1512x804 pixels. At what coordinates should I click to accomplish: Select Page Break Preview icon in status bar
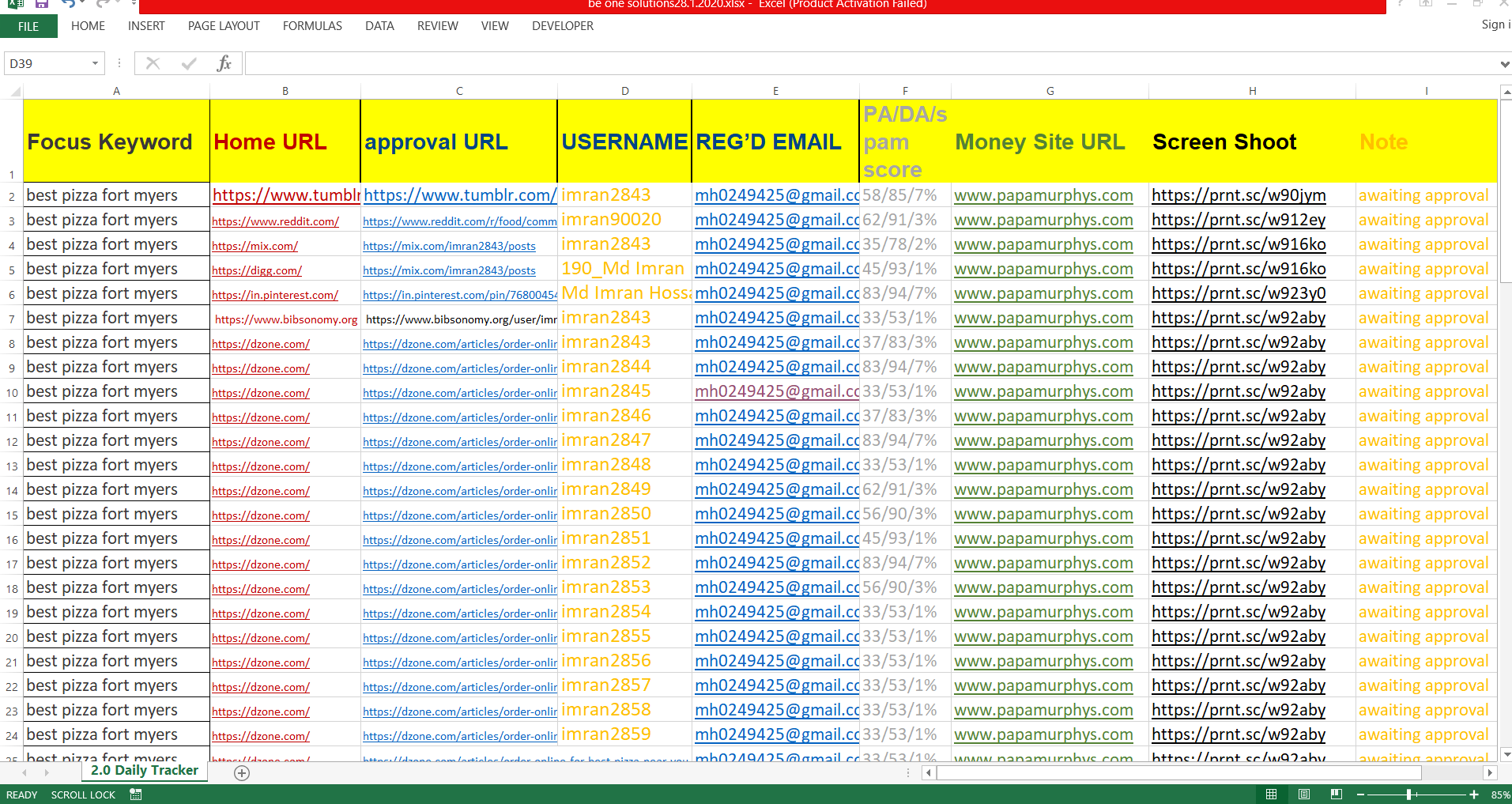pyautogui.click(x=1337, y=795)
